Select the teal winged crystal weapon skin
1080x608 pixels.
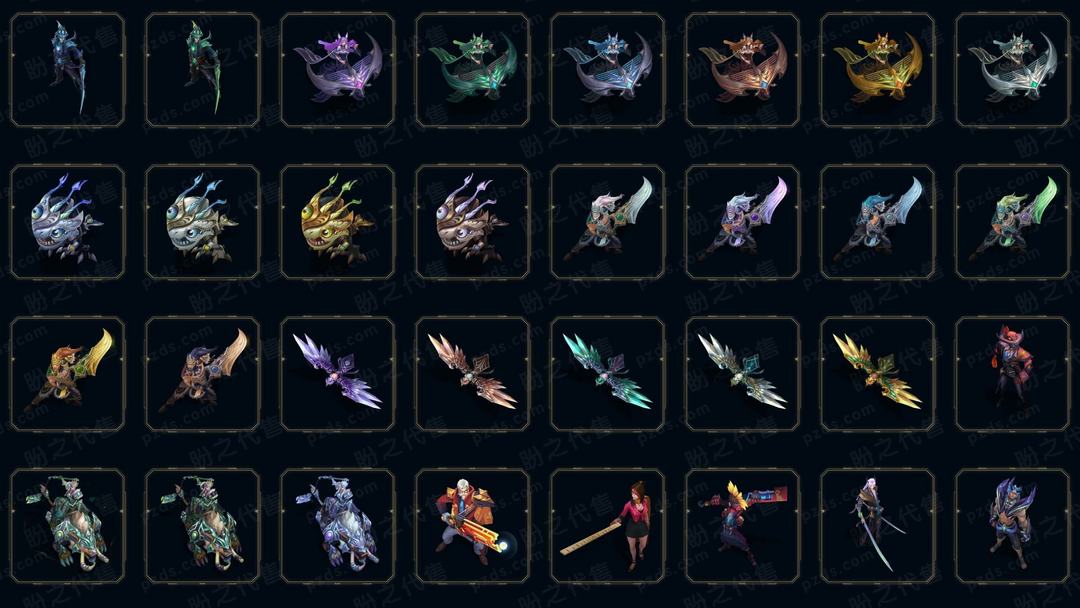click(608, 374)
